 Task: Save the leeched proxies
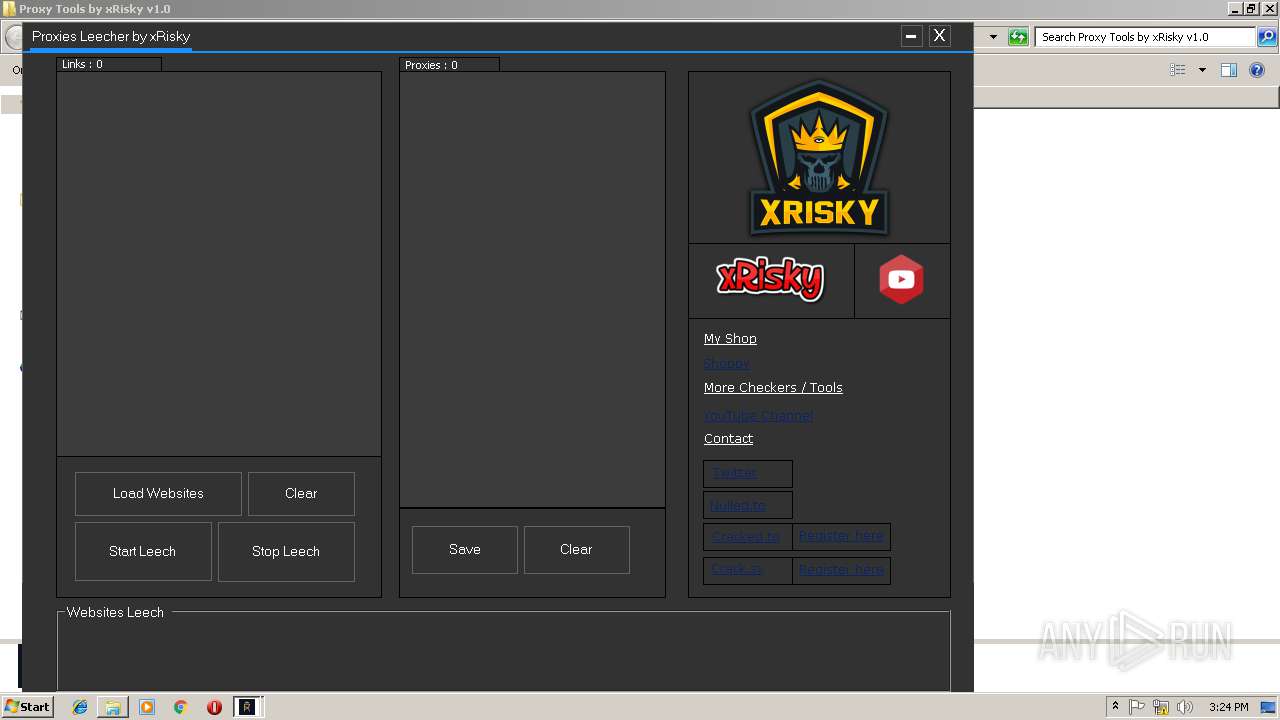pos(465,550)
